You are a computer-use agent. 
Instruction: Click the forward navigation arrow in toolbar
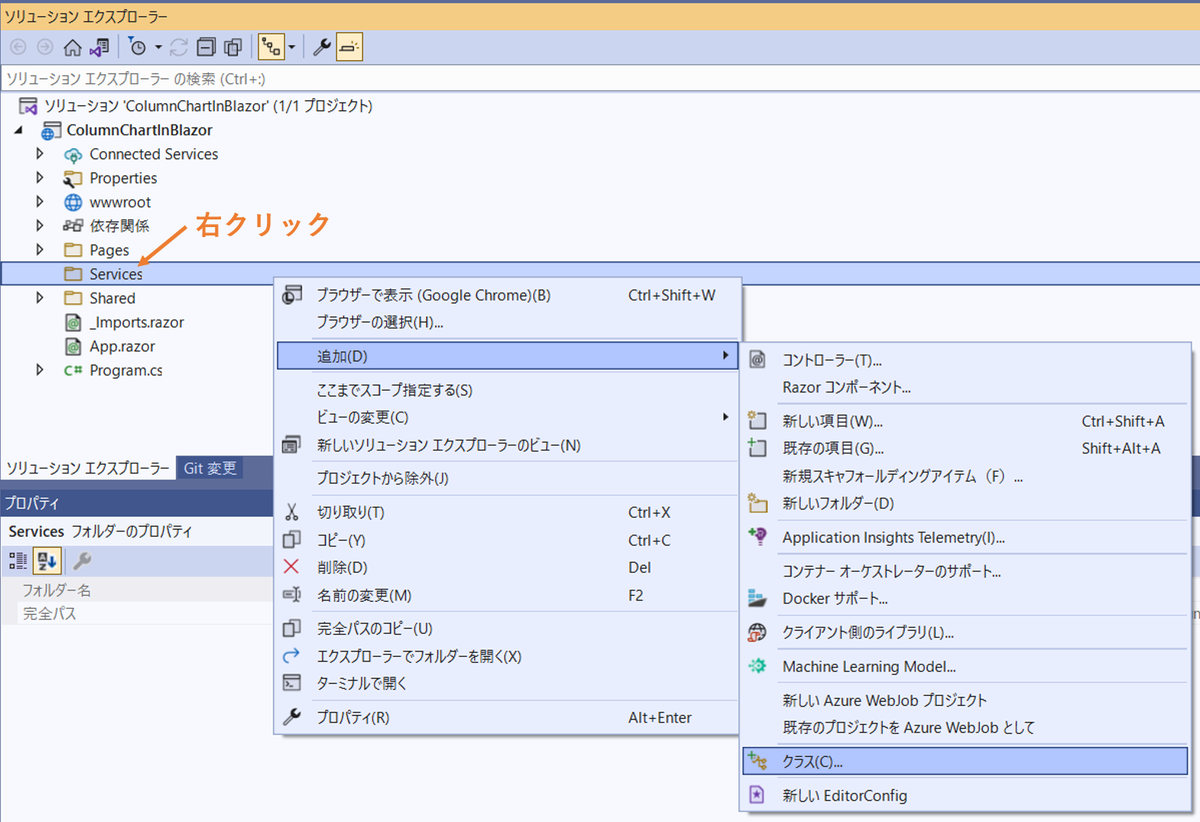point(45,47)
